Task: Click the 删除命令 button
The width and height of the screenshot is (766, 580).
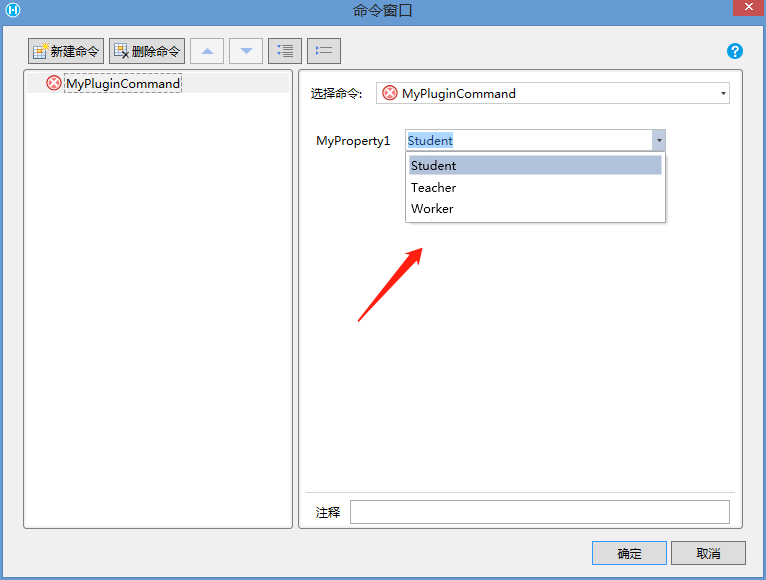Action: point(147,51)
